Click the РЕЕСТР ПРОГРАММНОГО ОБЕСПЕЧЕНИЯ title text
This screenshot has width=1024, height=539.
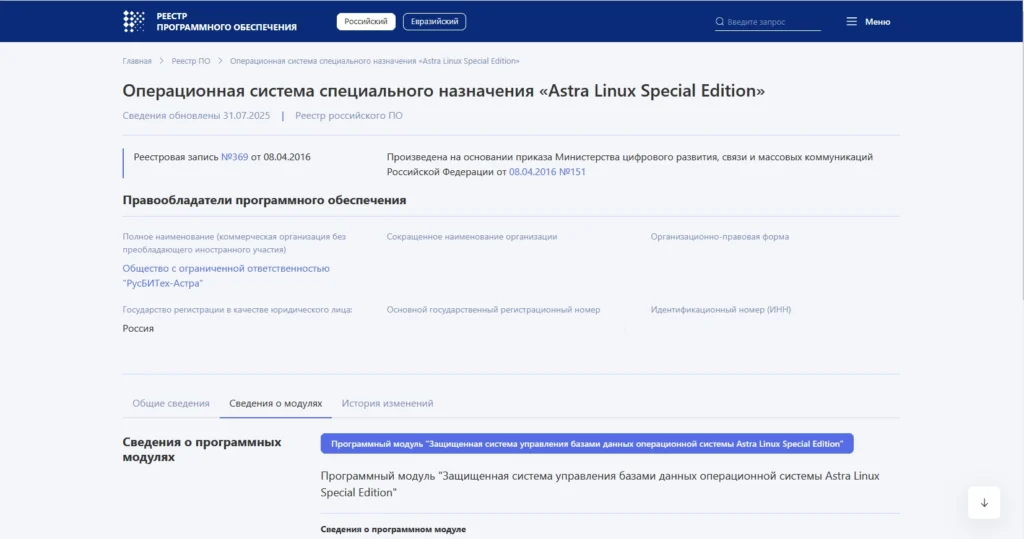[227, 22]
